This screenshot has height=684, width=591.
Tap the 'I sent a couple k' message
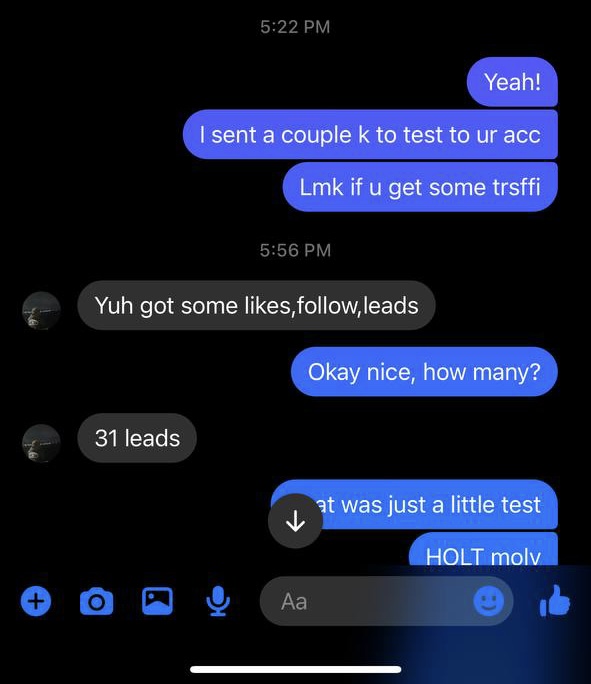click(370, 134)
